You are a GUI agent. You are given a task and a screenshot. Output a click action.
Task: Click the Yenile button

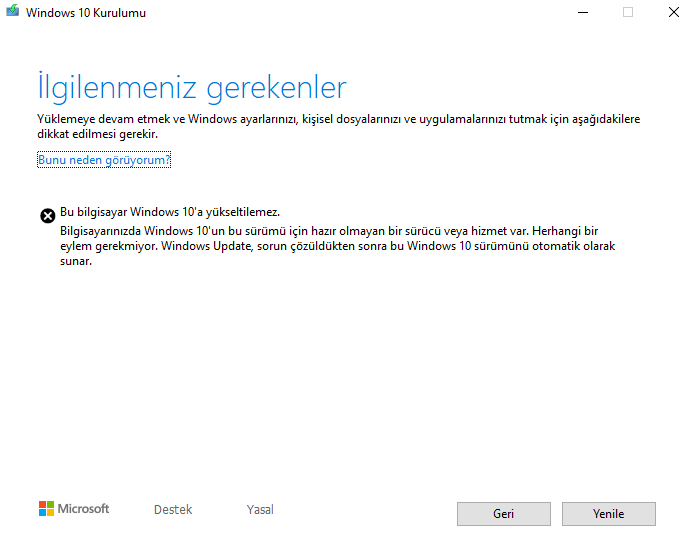click(609, 514)
